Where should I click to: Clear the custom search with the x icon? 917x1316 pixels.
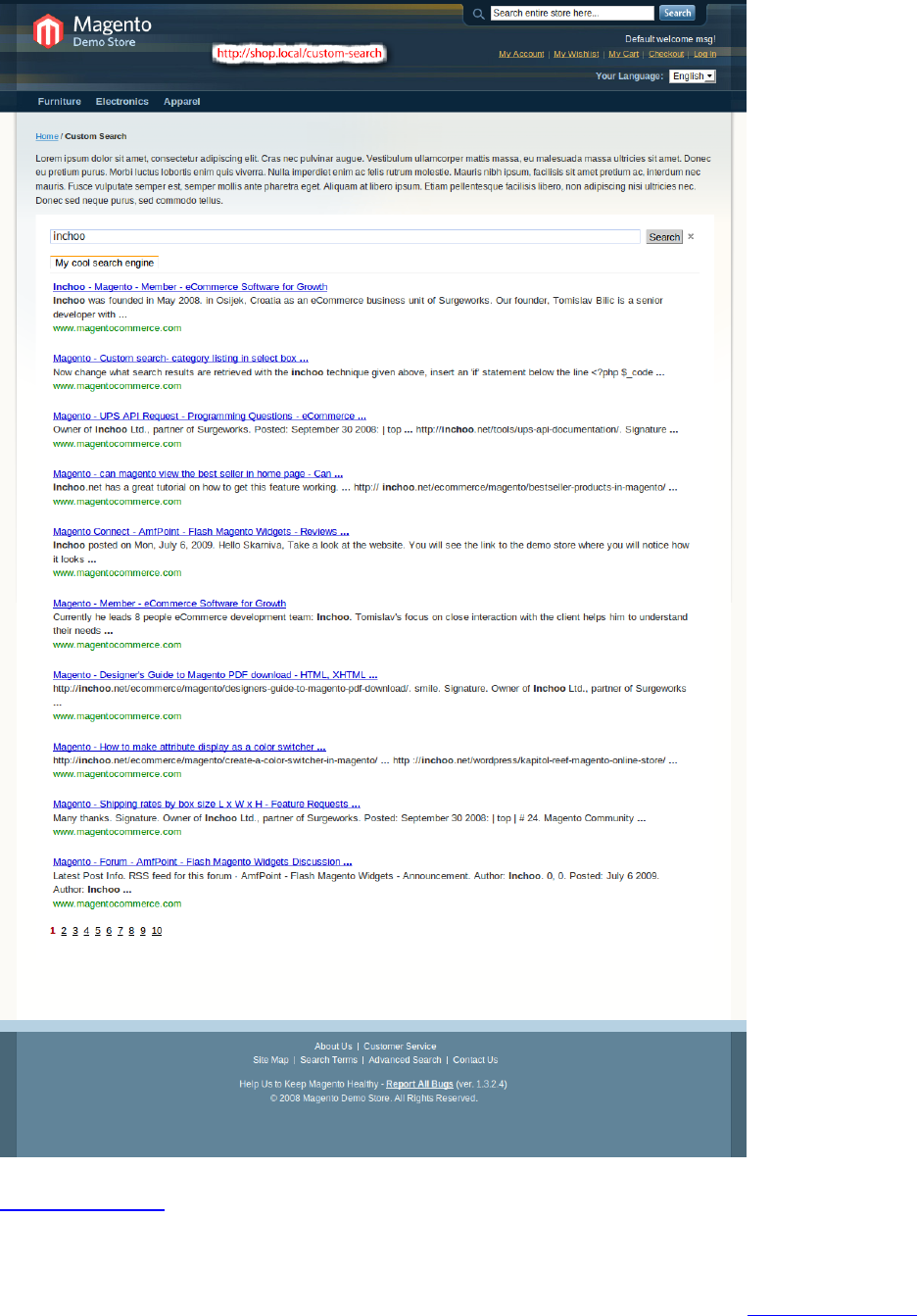pos(691,236)
